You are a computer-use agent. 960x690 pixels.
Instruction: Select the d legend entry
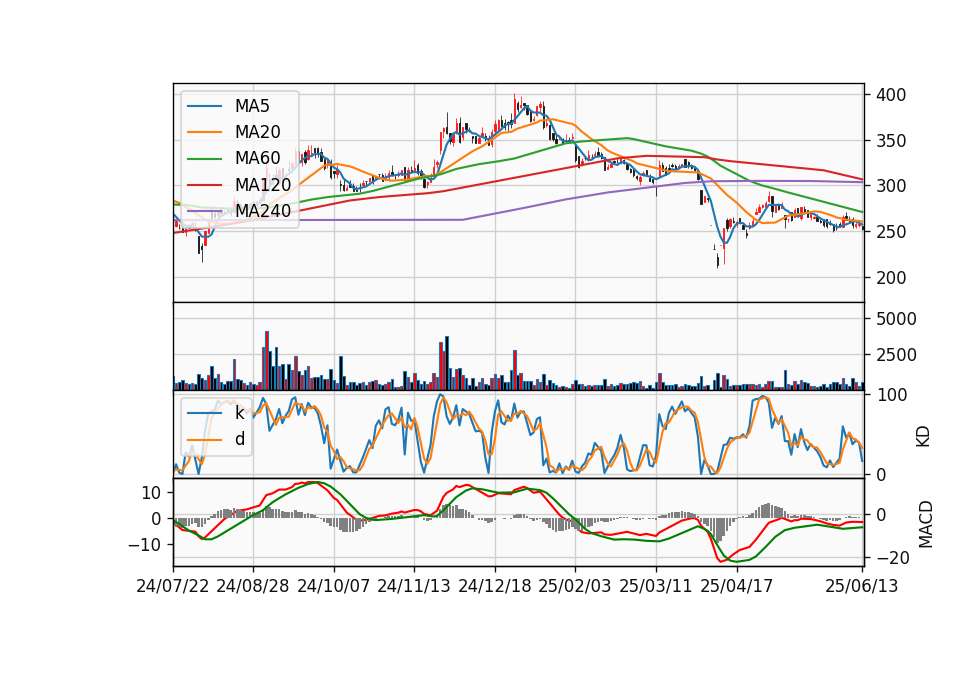pyautogui.click(x=240, y=439)
